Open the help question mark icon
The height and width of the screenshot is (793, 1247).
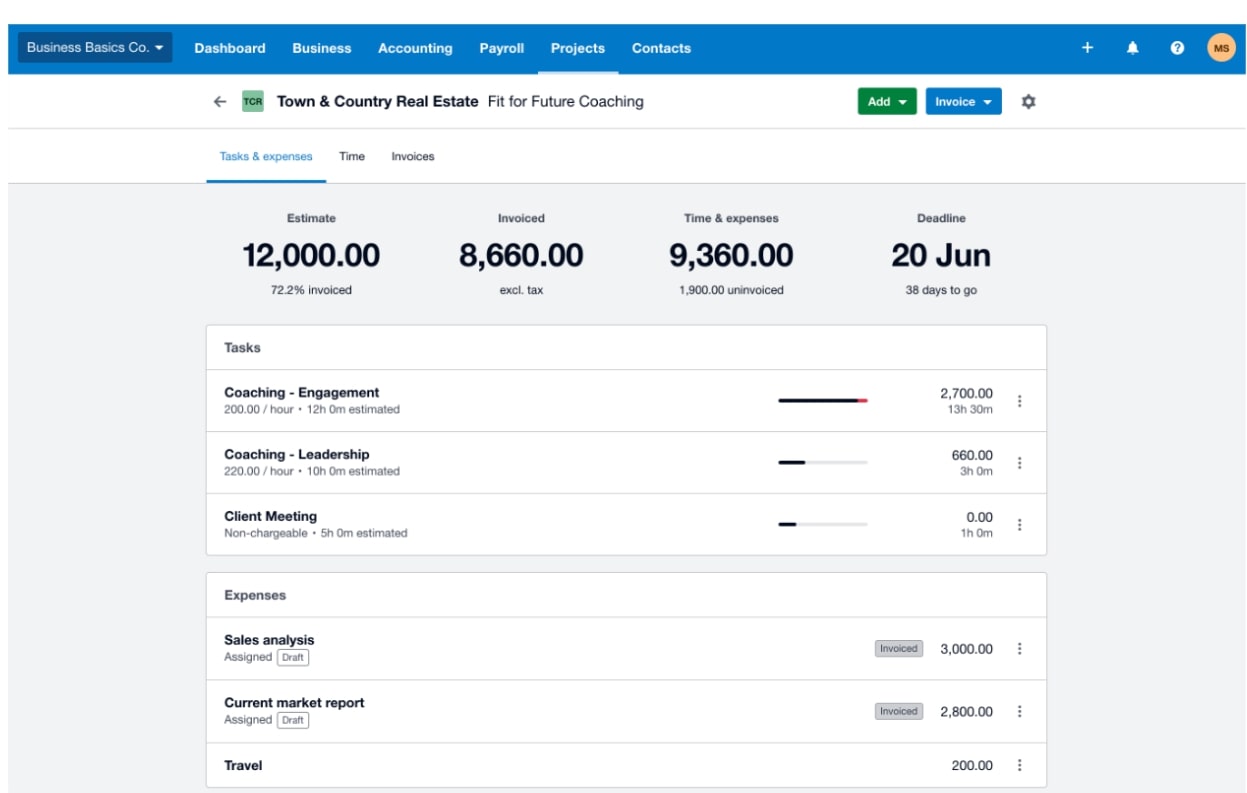click(1177, 48)
